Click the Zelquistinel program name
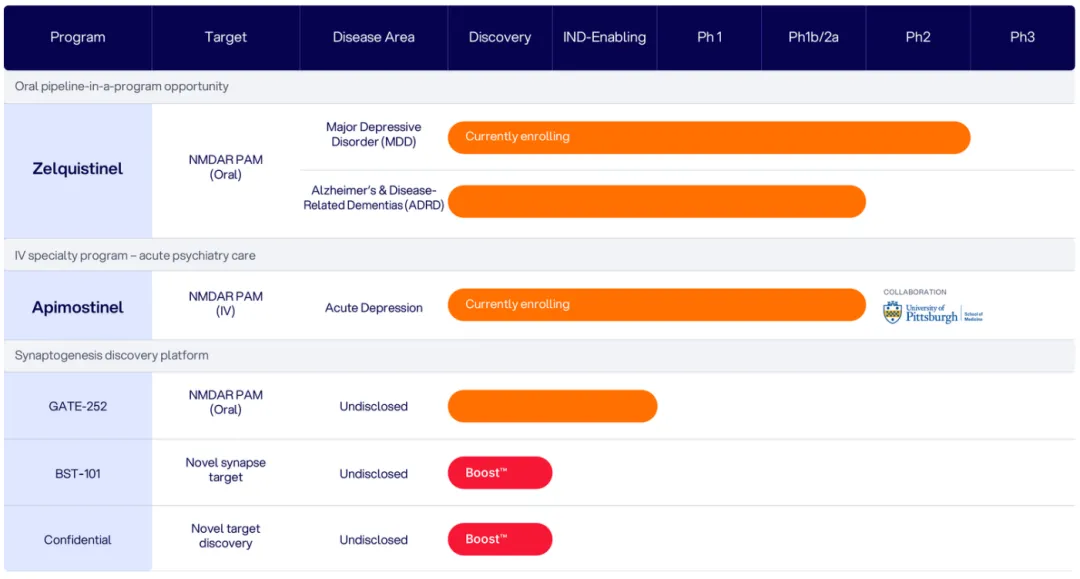This screenshot has width=1080, height=579. tap(78, 169)
